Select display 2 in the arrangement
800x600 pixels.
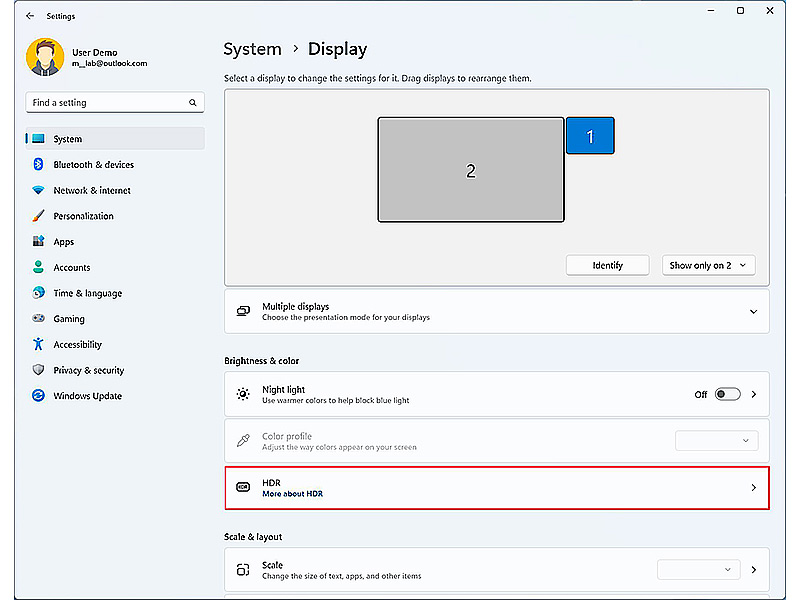tap(471, 170)
